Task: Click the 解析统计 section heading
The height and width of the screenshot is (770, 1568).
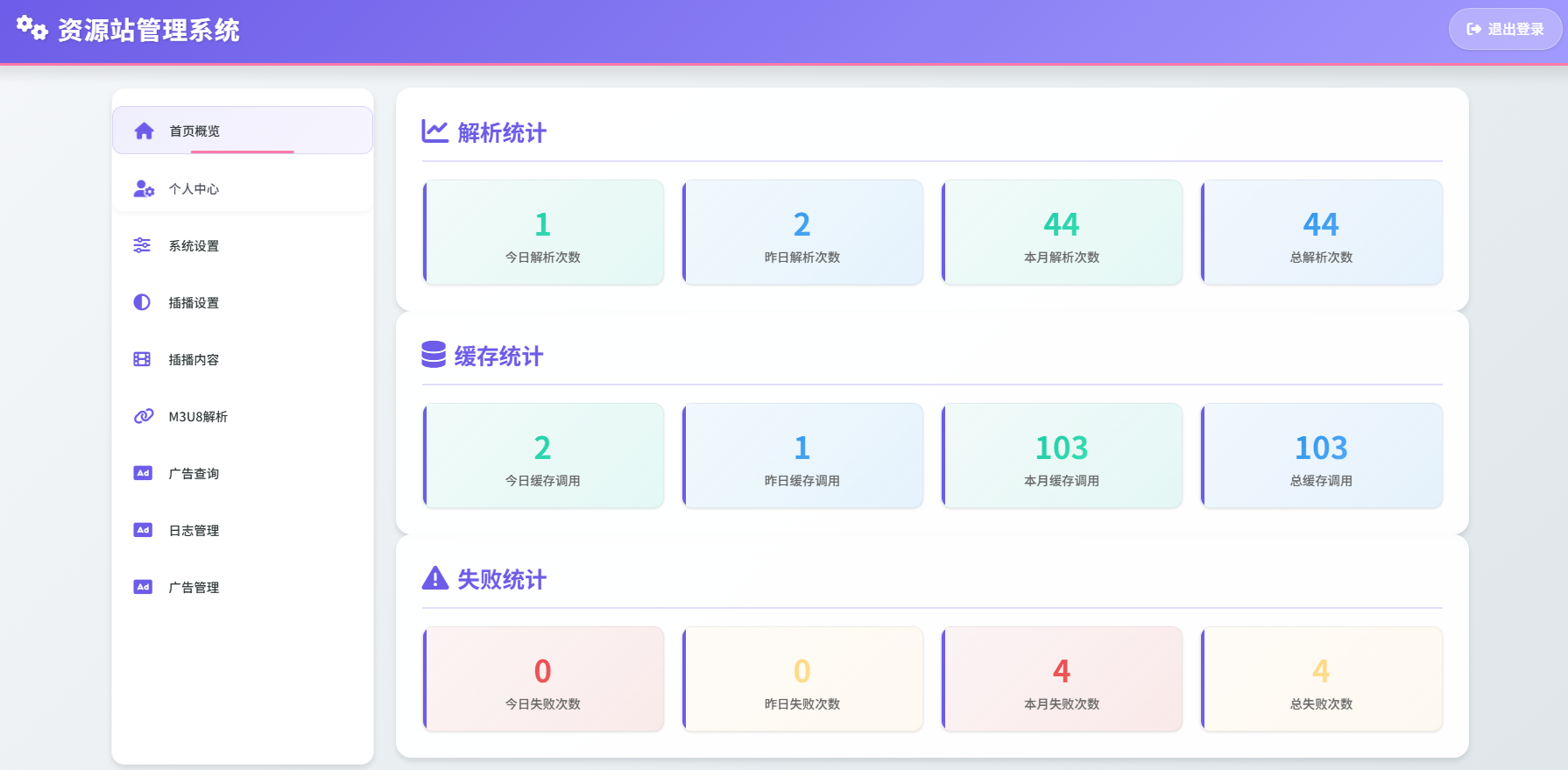Action: pyautogui.click(x=502, y=132)
